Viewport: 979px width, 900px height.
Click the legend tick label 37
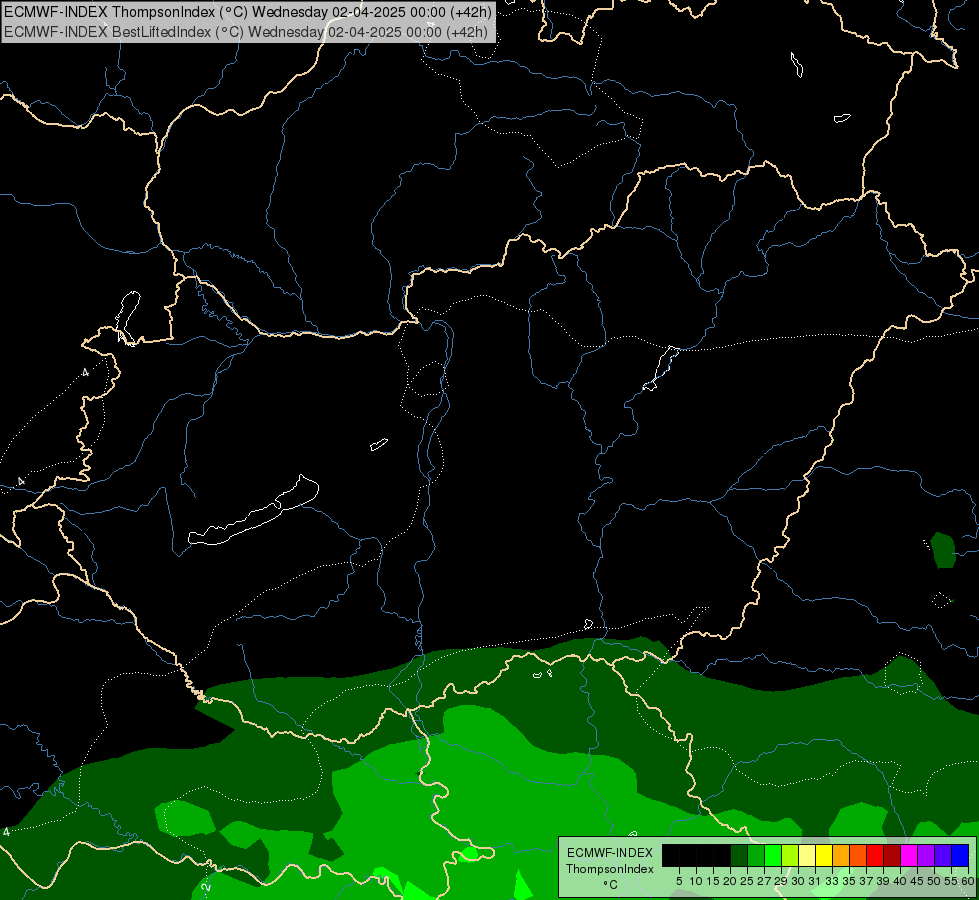(866, 881)
